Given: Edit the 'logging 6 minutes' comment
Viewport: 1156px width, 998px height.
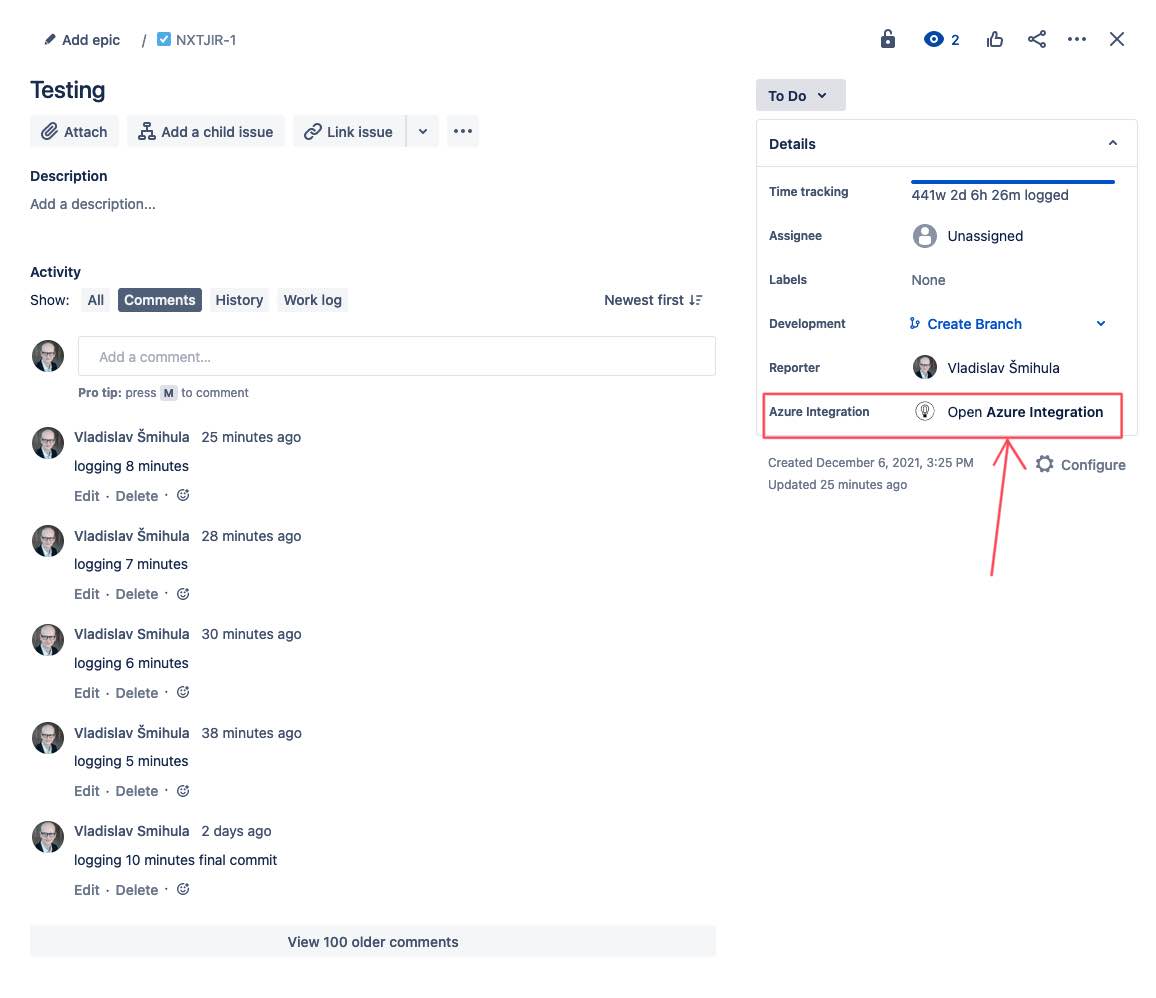Looking at the screenshot, I should pyautogui.click(x=86, y=693).
